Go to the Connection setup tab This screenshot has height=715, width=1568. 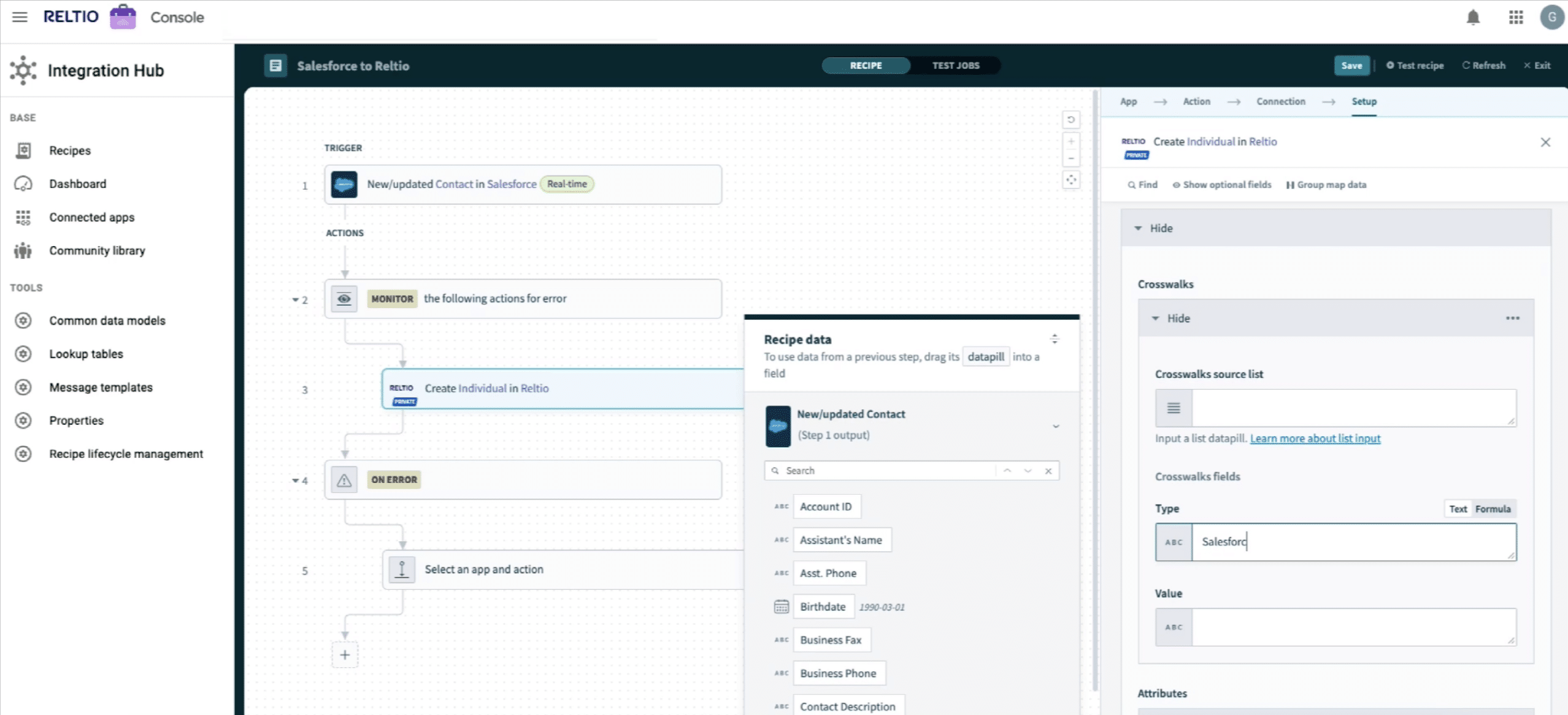pyautogui.click(x=1280, y=102)
